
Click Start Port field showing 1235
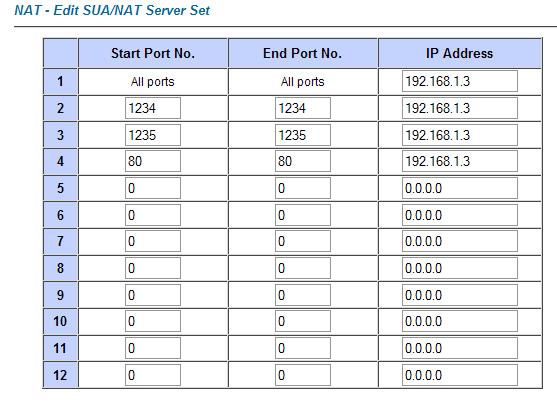pyautogui.click(x=153, y=135)
